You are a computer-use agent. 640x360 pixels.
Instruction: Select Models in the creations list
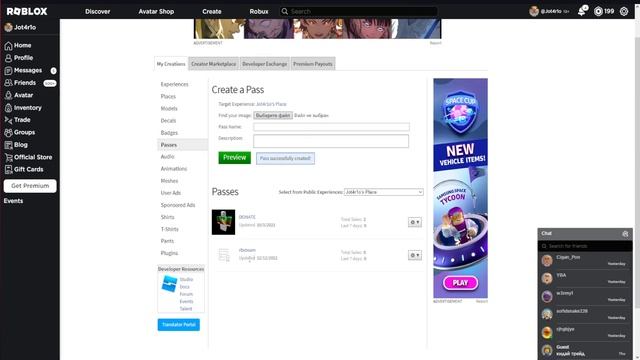pyautogui.click(x=169, y=109)
